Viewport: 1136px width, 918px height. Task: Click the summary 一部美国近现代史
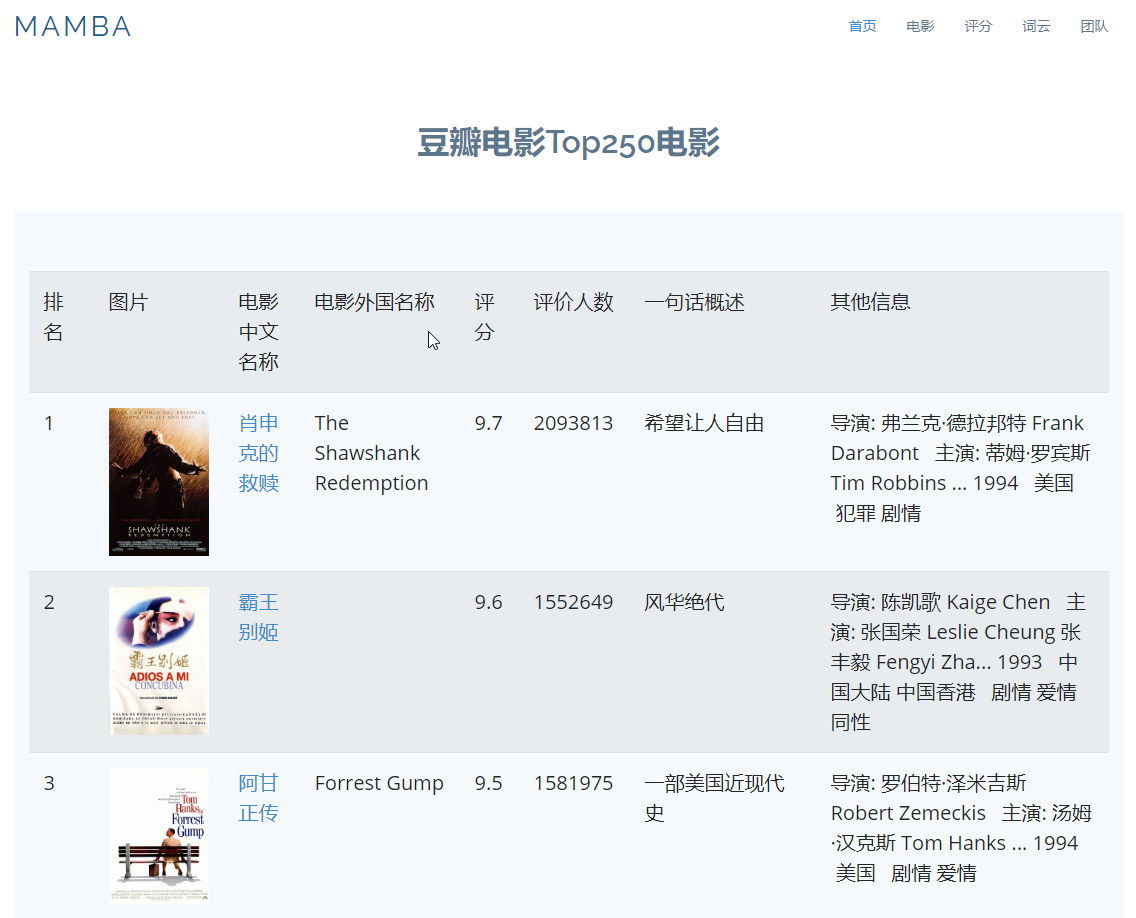[714, 798]
